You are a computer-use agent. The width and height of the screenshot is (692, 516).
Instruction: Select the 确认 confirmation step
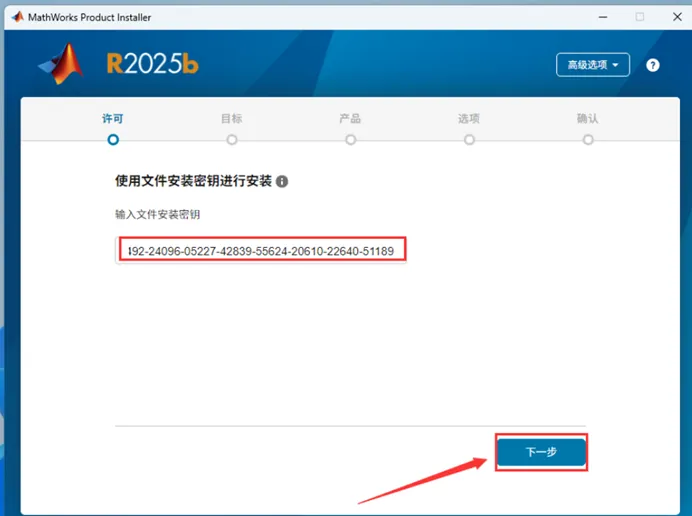click(588, 128)
